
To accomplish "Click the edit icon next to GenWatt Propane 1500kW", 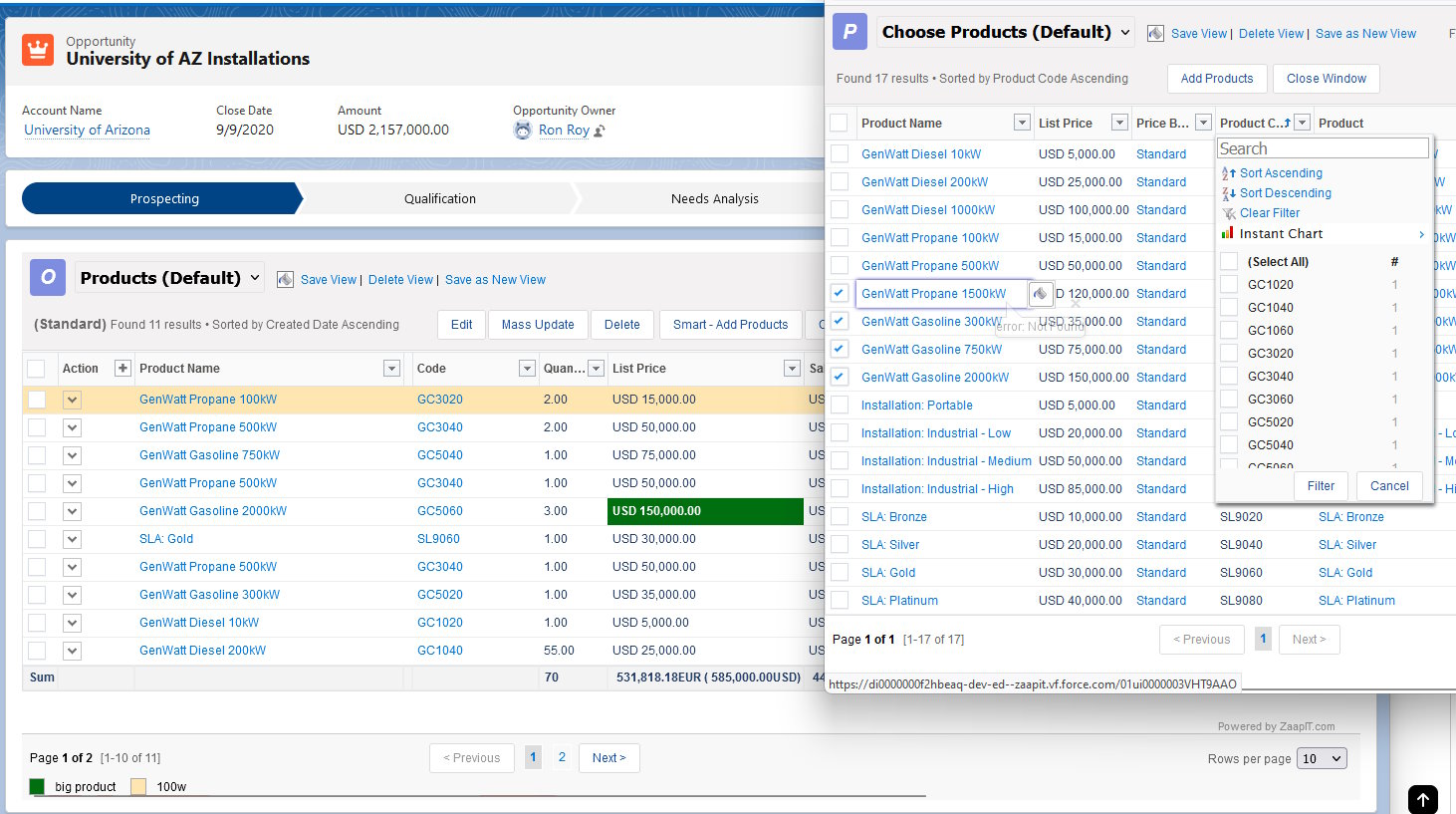I will (1040, 294).
